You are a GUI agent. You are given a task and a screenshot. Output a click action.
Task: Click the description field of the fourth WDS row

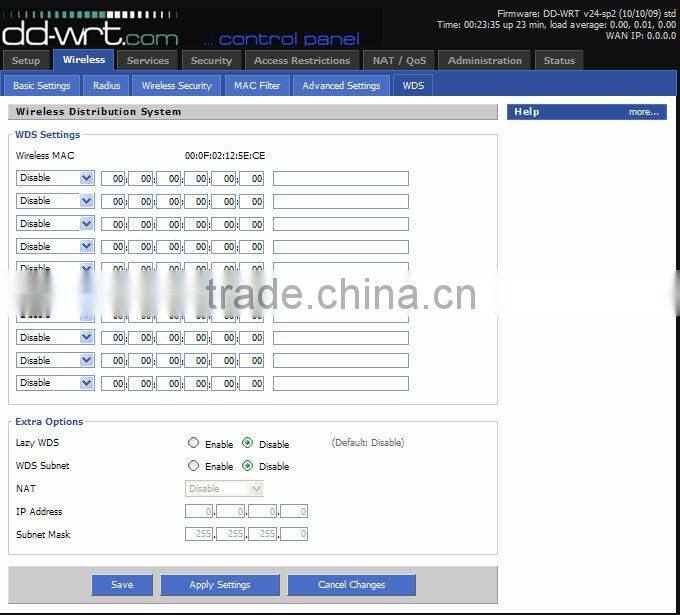(x=341, y=247)
